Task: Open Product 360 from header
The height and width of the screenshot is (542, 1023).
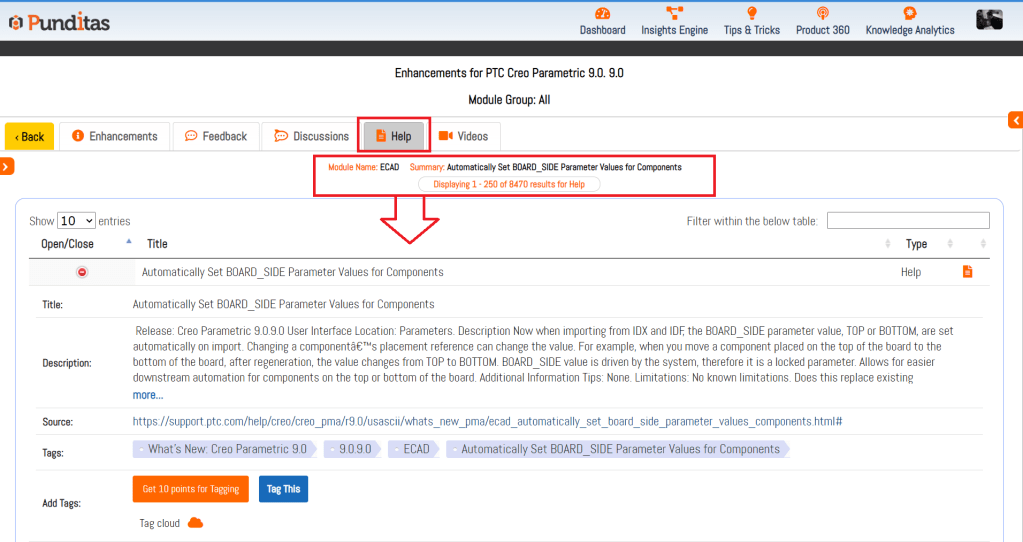Action: (x=822, y=14)
